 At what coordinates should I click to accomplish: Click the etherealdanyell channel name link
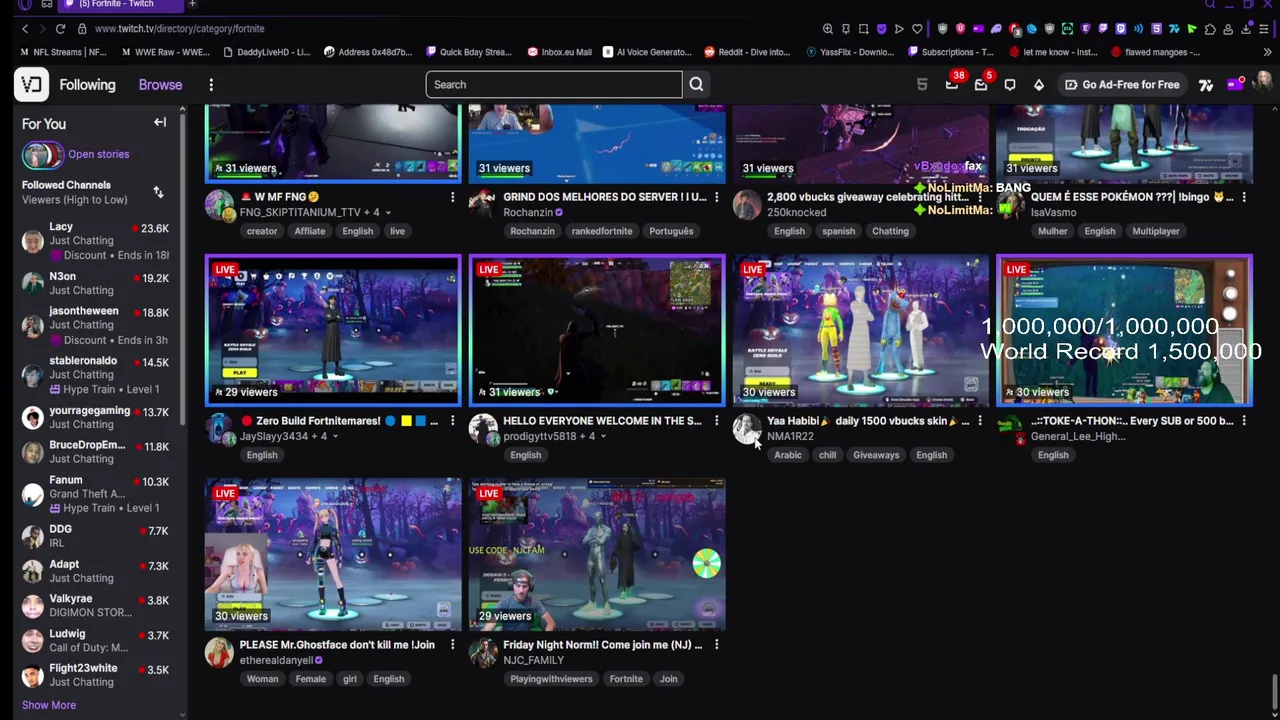276,661
